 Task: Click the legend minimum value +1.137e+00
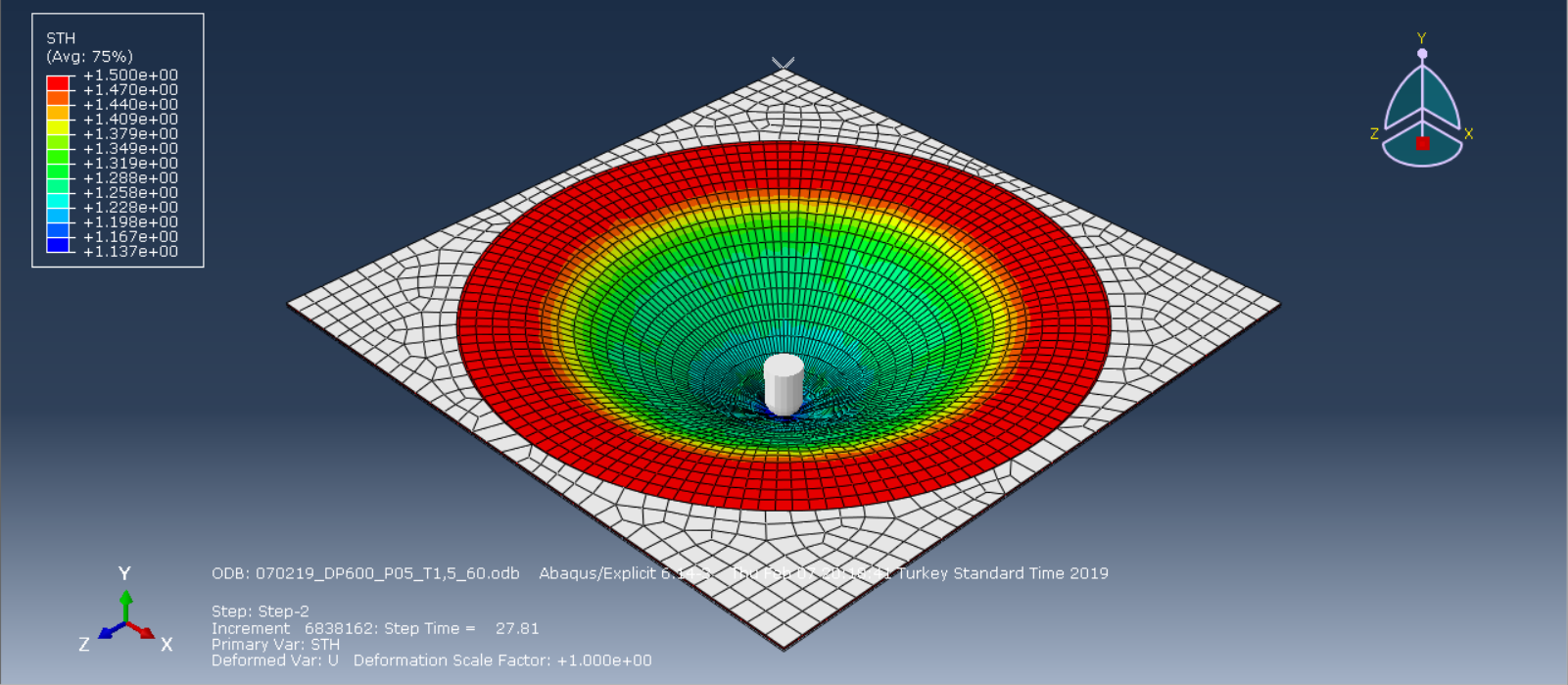130,252
